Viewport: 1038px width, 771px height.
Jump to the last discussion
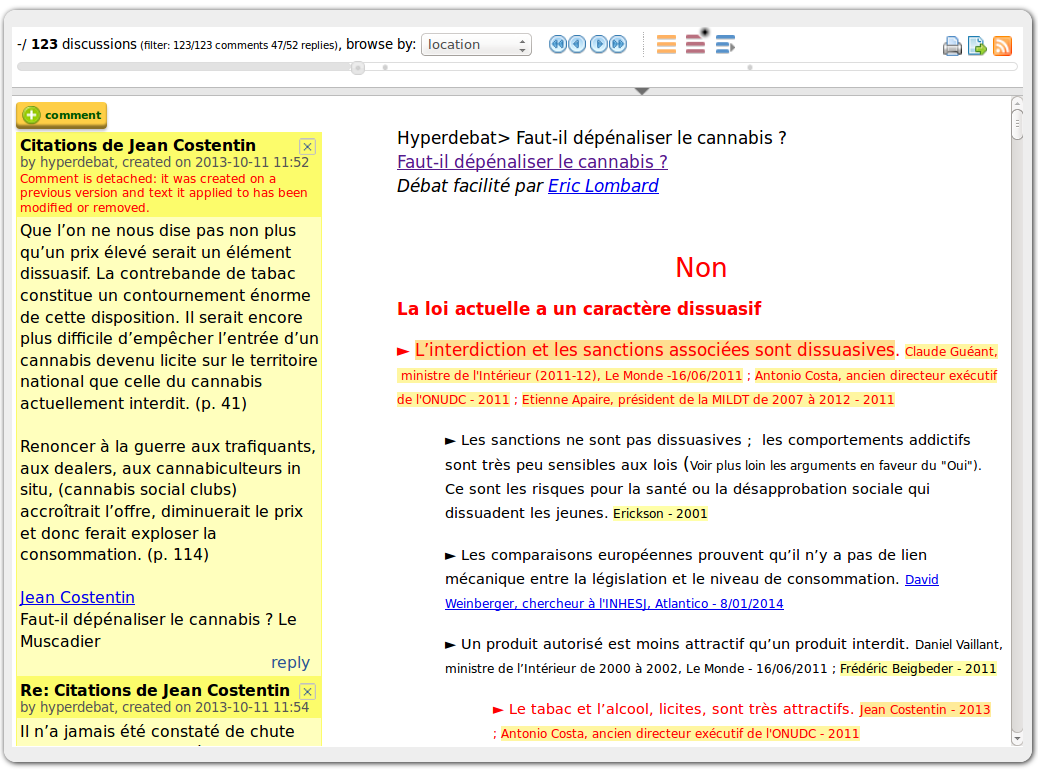(618, 44)
